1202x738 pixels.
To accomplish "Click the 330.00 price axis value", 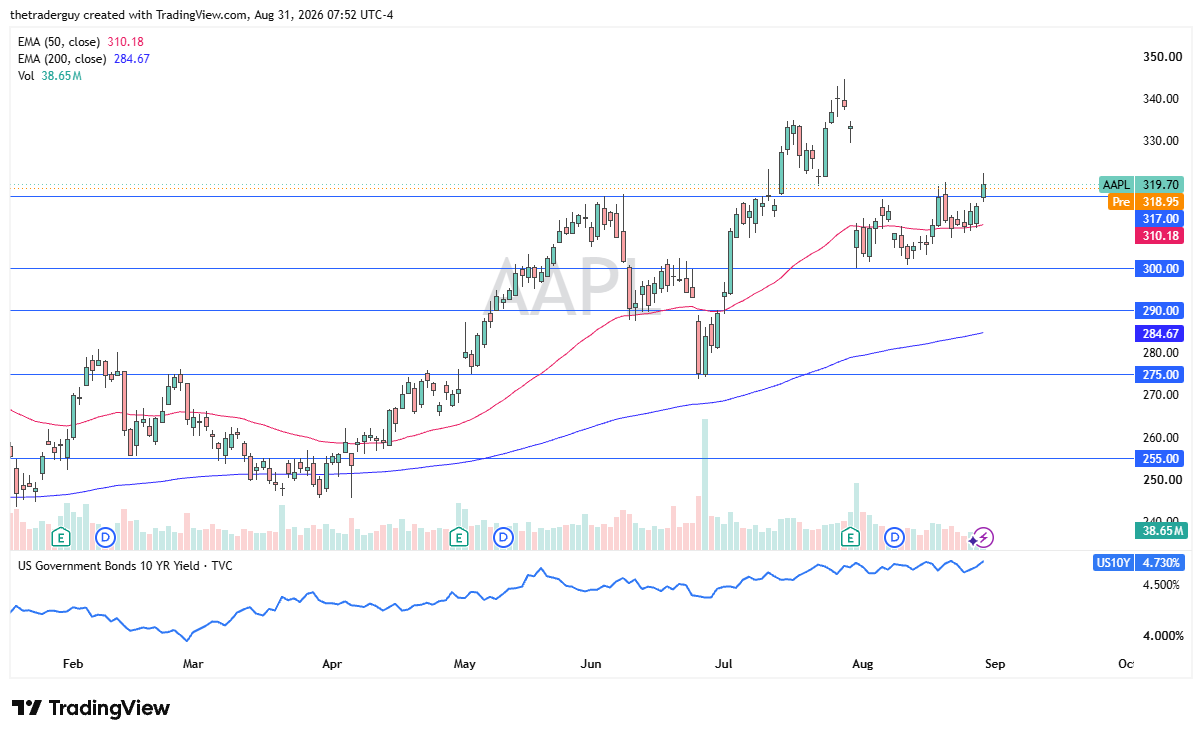I will tap(1161, 141).
